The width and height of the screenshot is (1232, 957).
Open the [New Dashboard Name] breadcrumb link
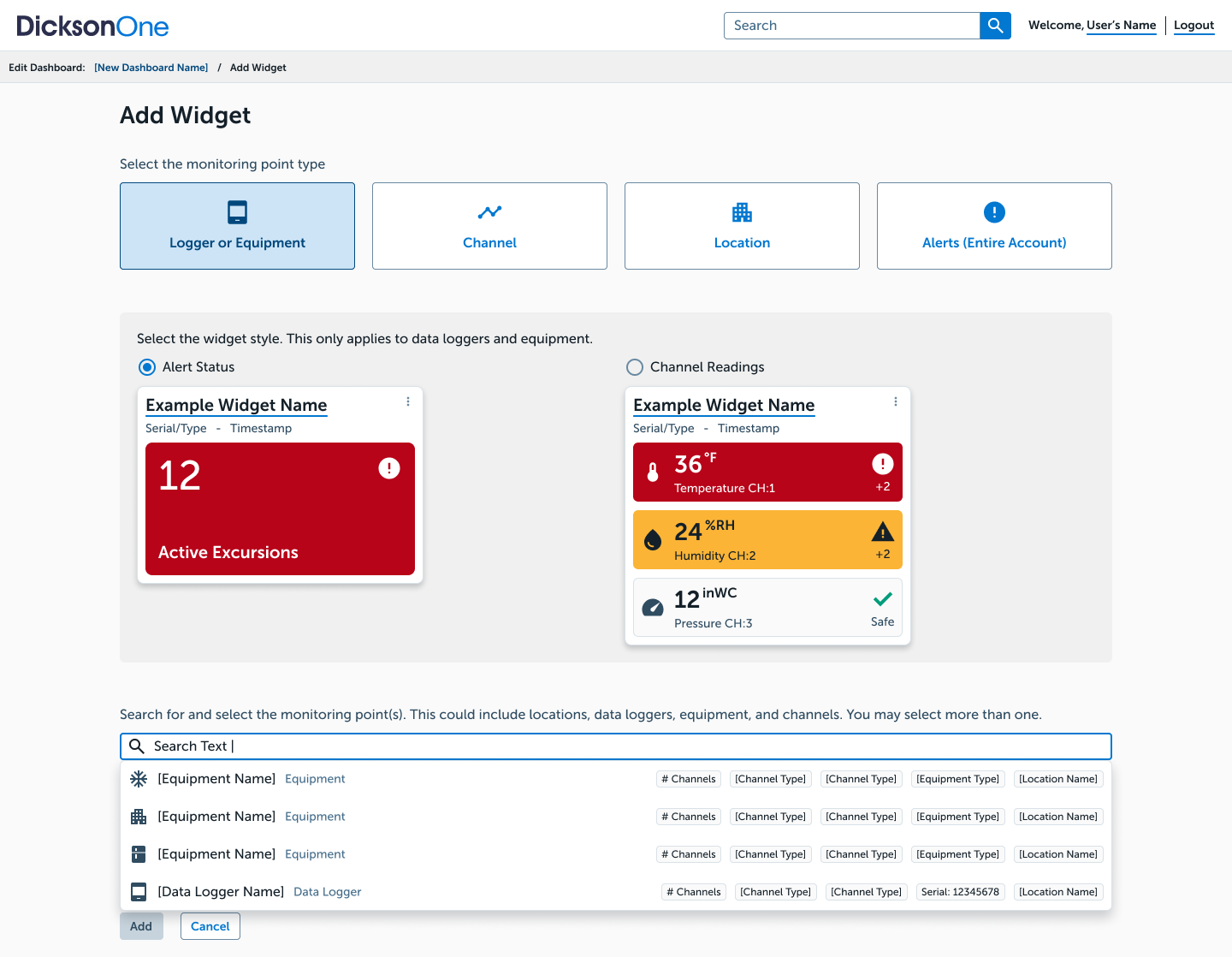[x=151, y=68]
